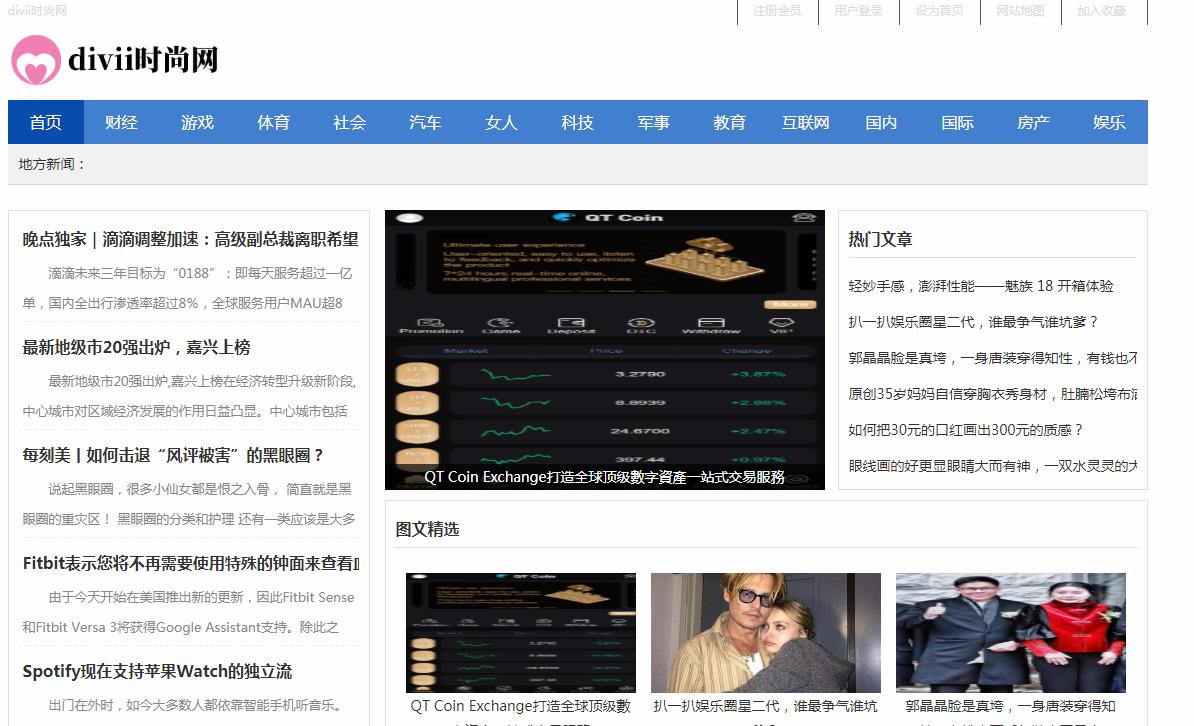Click the 由于今天开始在美国 summary text

pyautogui.click(x=188, y=612)
